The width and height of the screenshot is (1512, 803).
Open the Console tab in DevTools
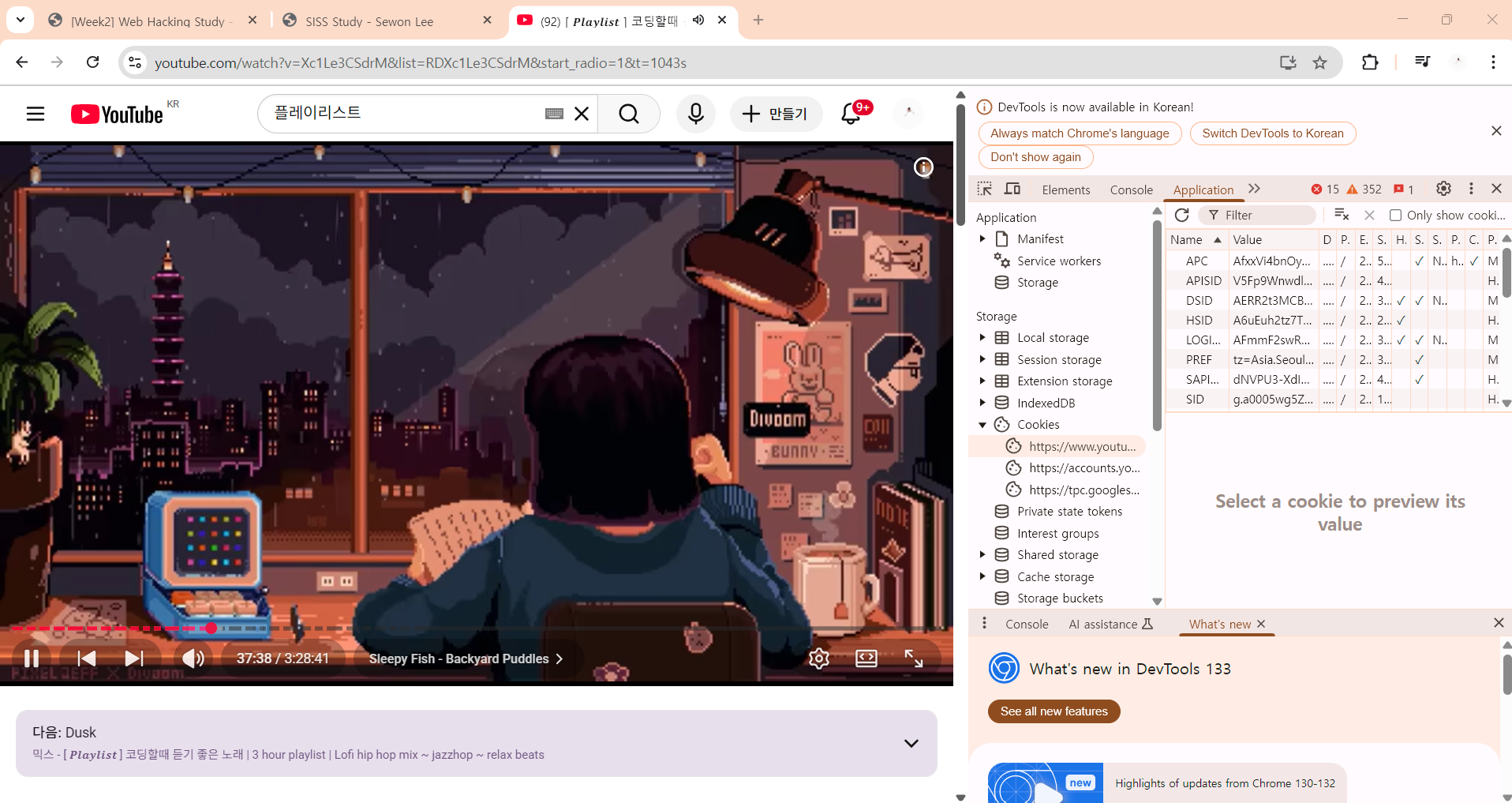(x=1131, y=189)
